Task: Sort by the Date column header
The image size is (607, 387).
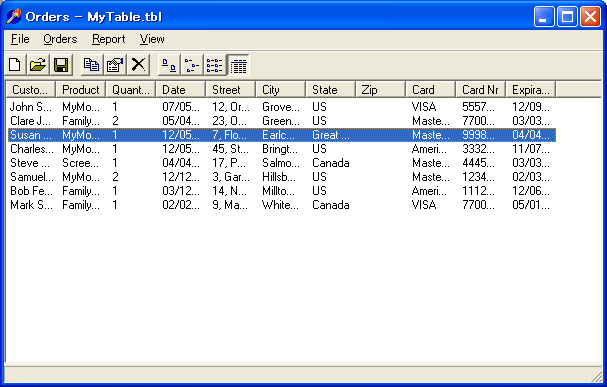Action: [x=180, y=90]
